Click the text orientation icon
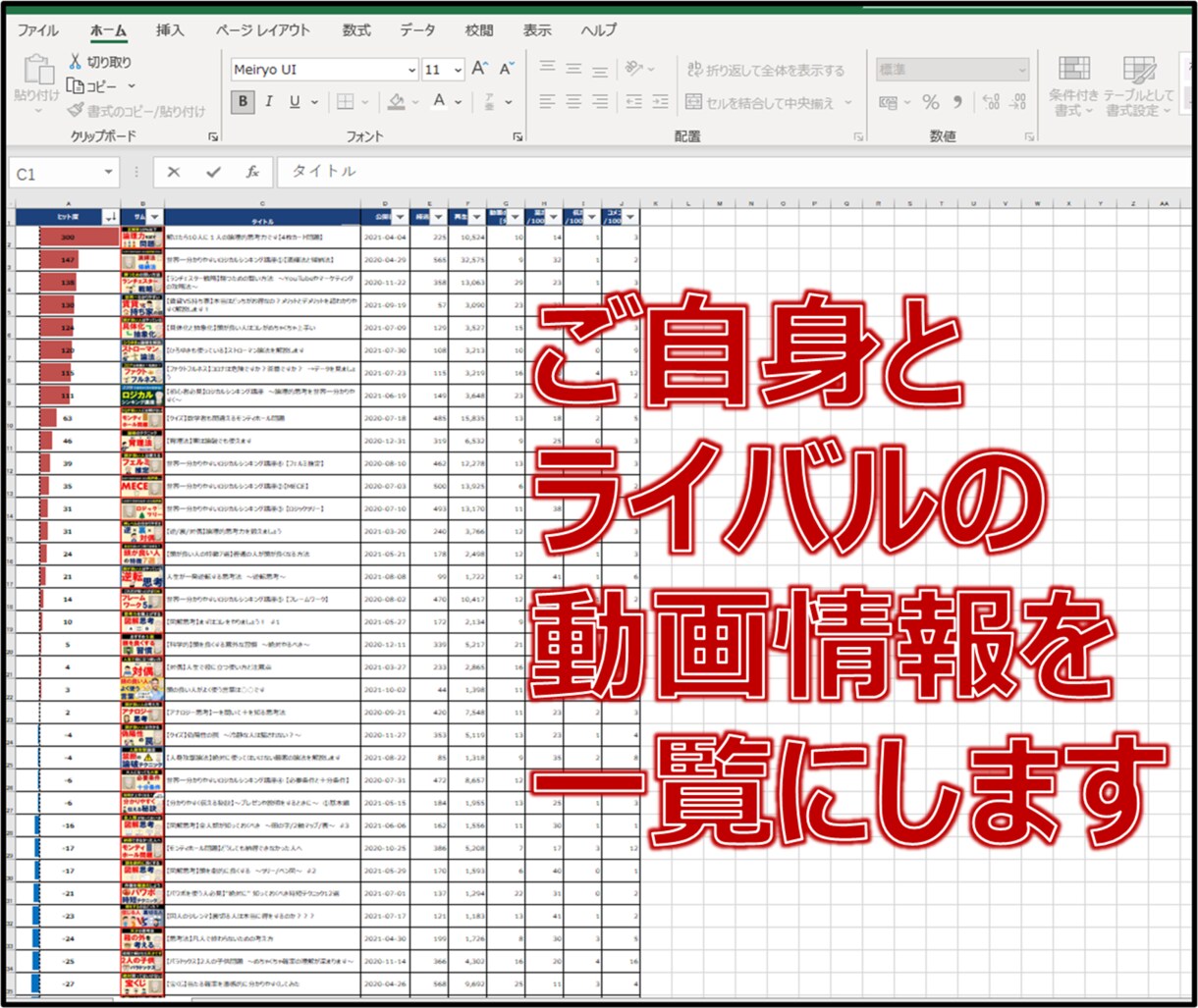The image size is (1198, 1008). 634,69
